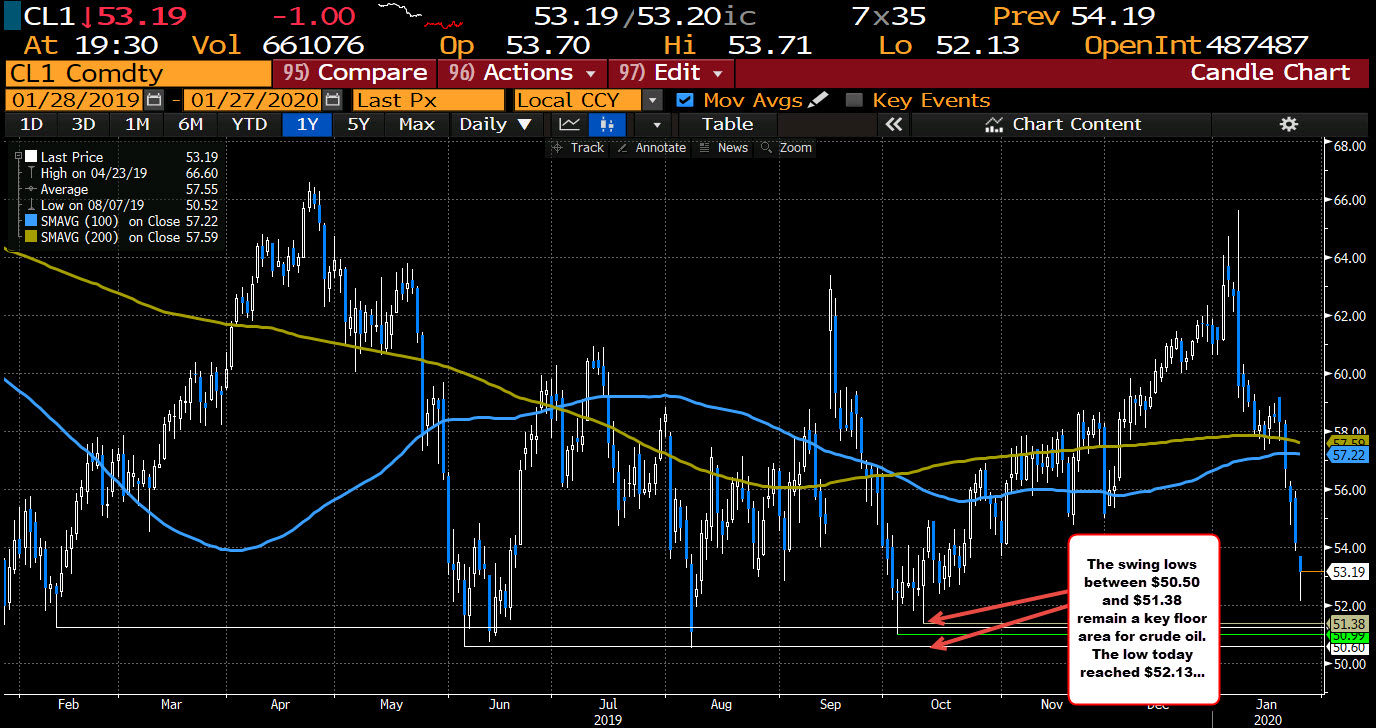The image size is (1376, 728).
Task: Activate the Track crosshair tool
Action: coord(578,147)
